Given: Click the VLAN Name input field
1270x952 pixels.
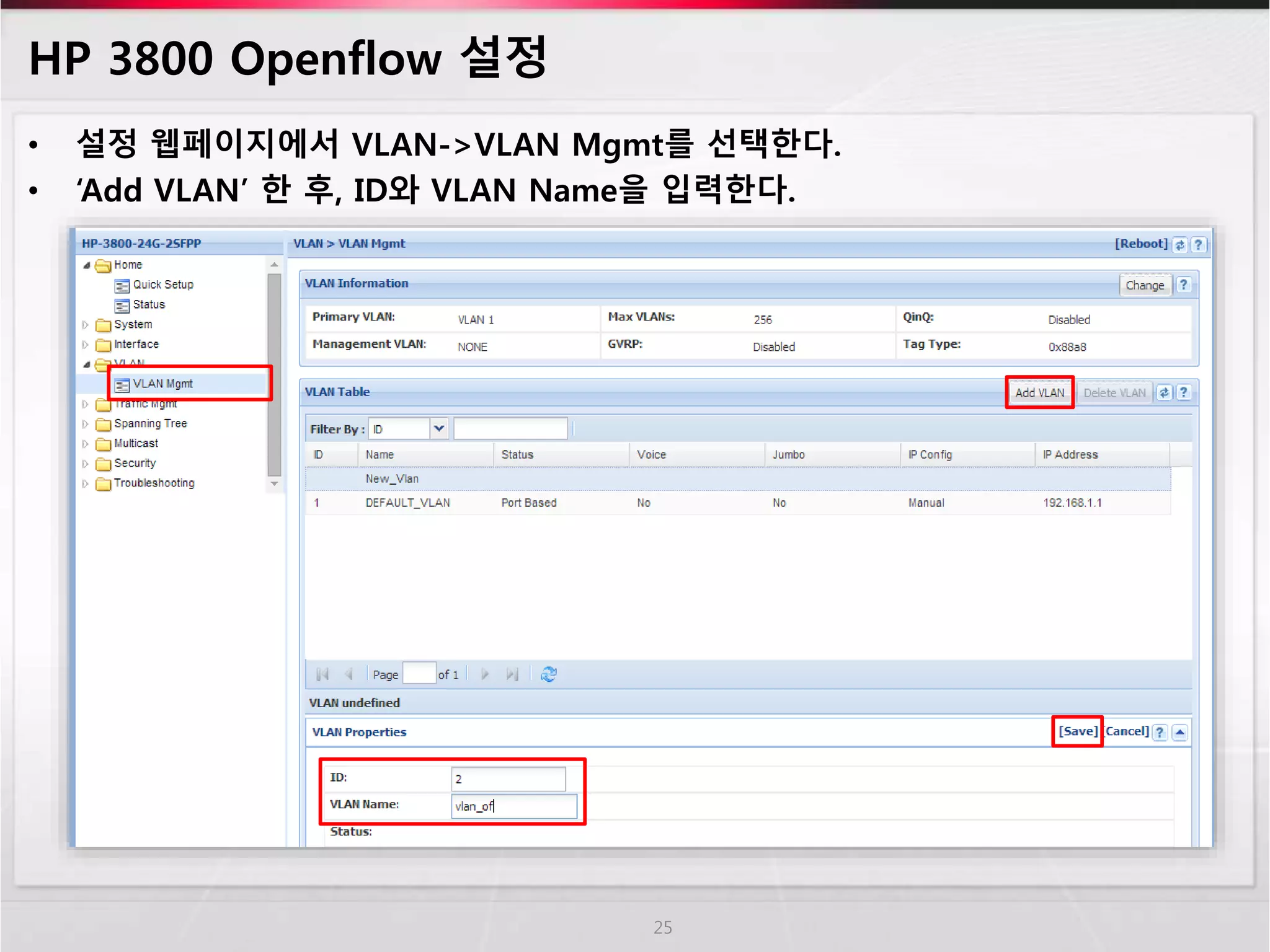Looking at the screenshot, I should tap(514, 806).
